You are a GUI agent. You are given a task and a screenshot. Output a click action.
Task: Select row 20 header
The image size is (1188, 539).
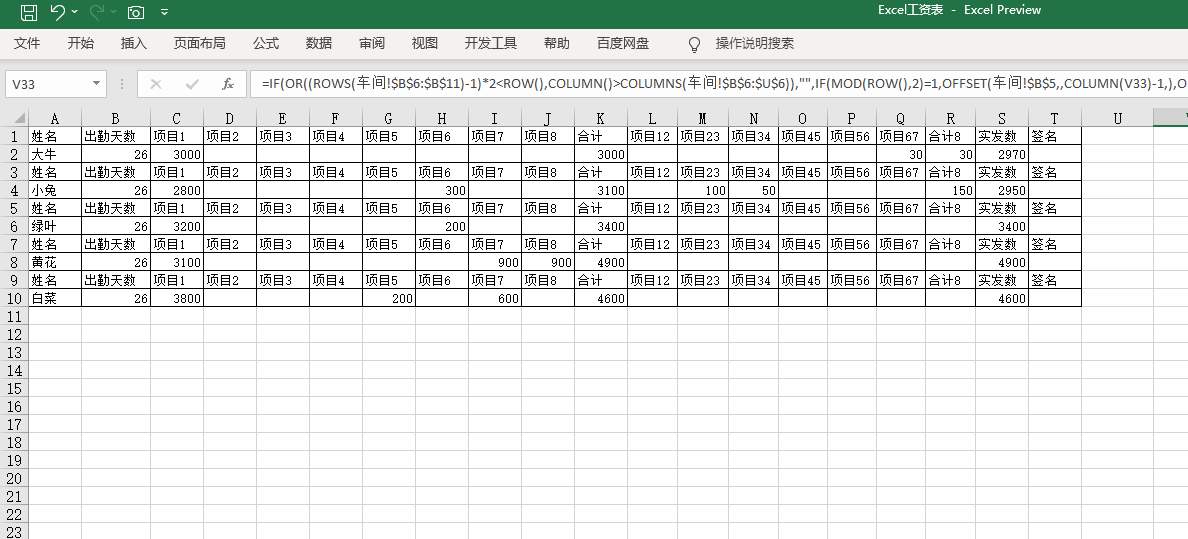coord(15,478)
